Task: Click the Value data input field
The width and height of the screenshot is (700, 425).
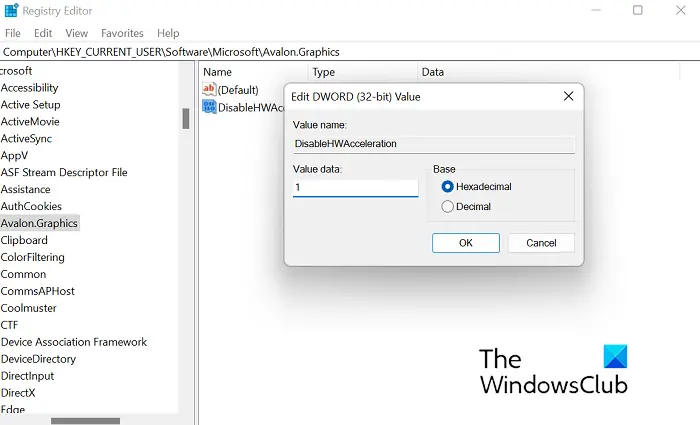Action: point(355,188)
